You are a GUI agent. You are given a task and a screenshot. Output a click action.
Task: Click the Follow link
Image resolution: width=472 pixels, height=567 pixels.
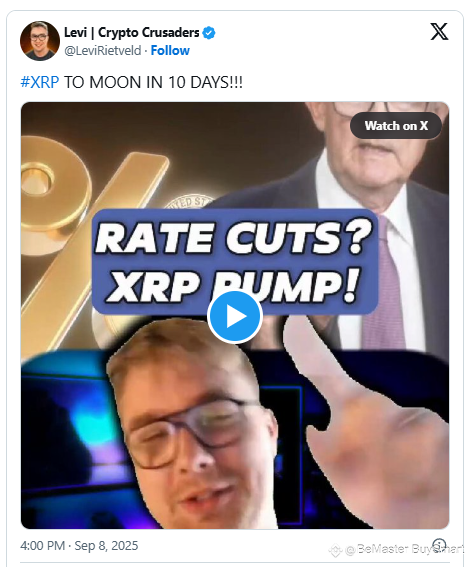tap(170, 51)
